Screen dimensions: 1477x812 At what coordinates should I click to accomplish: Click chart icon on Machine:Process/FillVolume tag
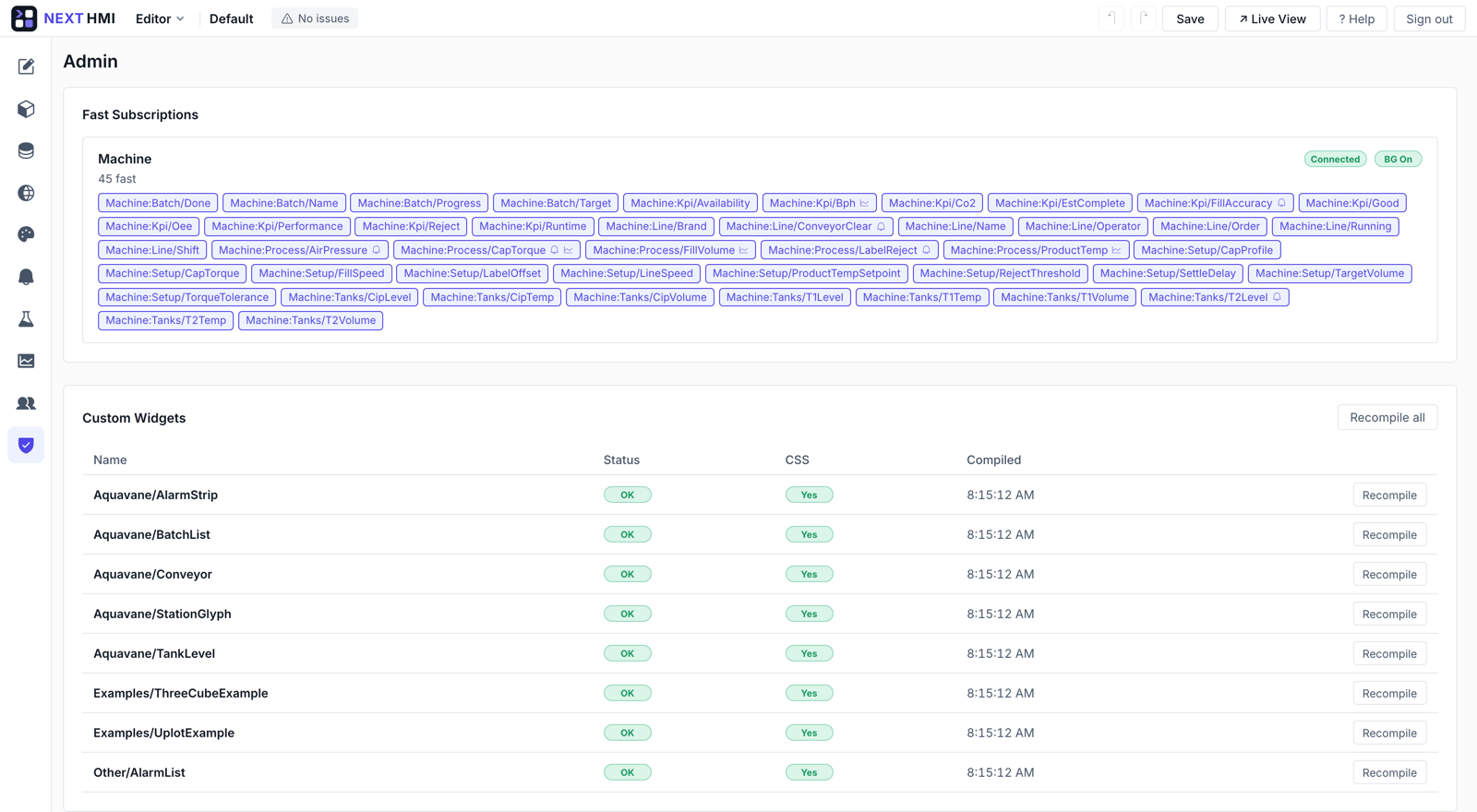tap(743, 250)
